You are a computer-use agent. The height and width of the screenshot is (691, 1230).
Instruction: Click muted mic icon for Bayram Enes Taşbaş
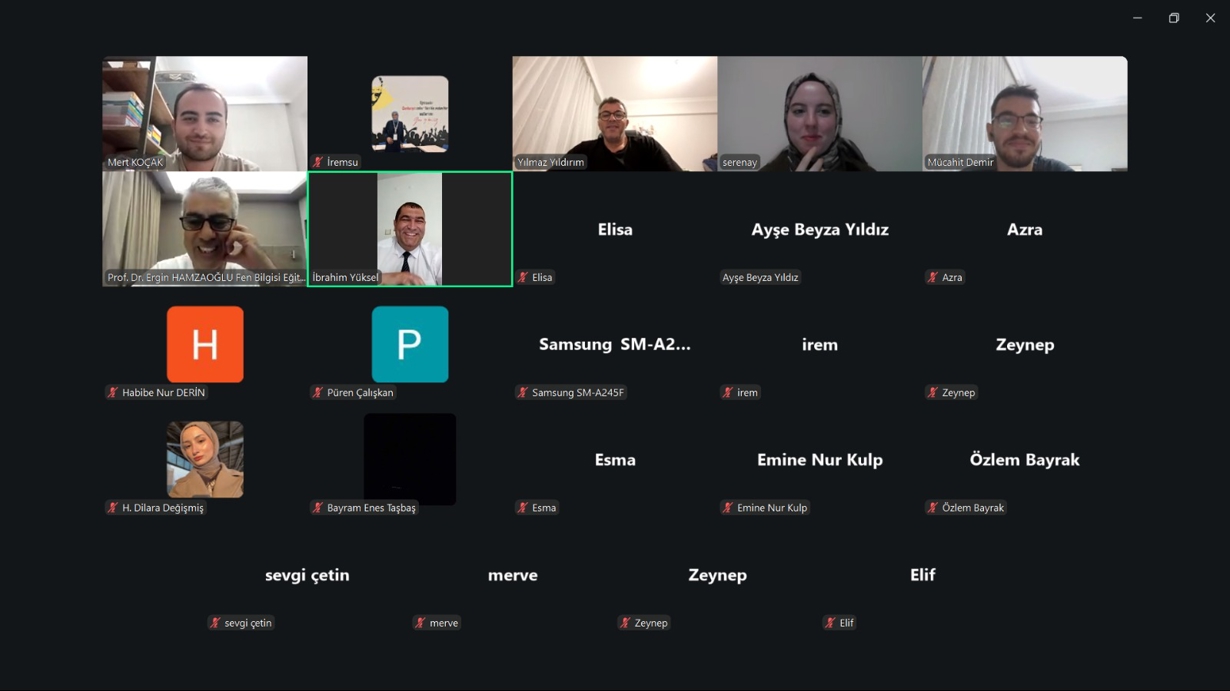coord(318,508)
